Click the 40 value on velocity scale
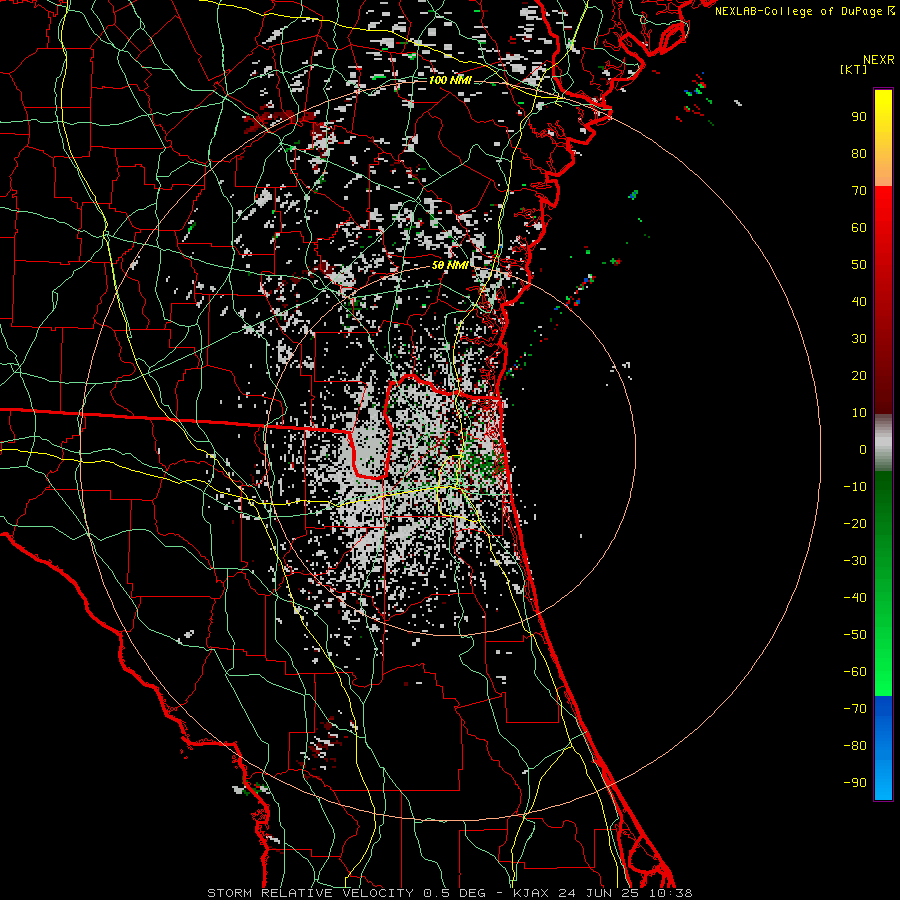The image size is (900, 900). coord(859,302)
